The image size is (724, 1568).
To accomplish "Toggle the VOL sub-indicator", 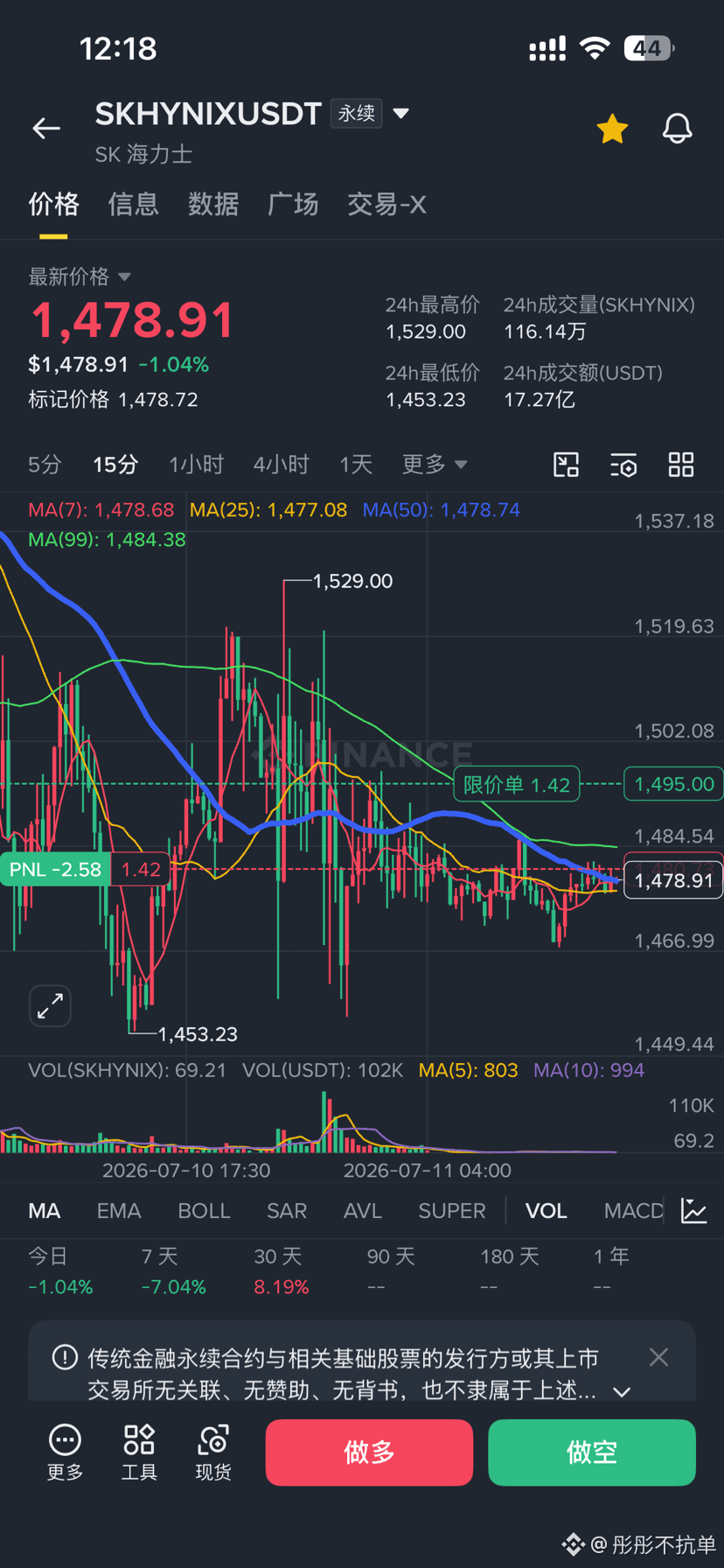I will click(546, 1211).
